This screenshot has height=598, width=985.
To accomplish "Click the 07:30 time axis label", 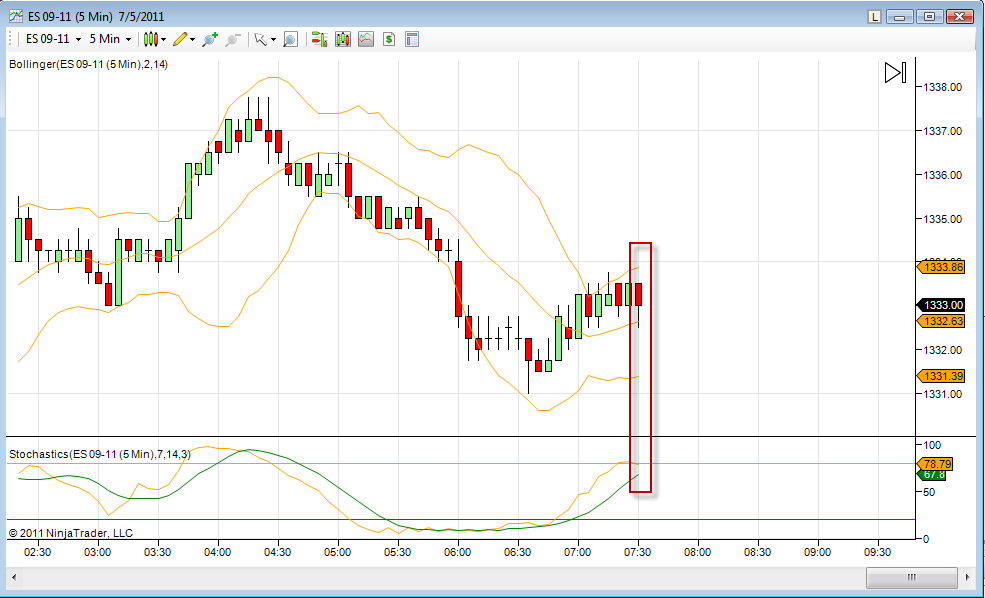I will click(638, 552).
